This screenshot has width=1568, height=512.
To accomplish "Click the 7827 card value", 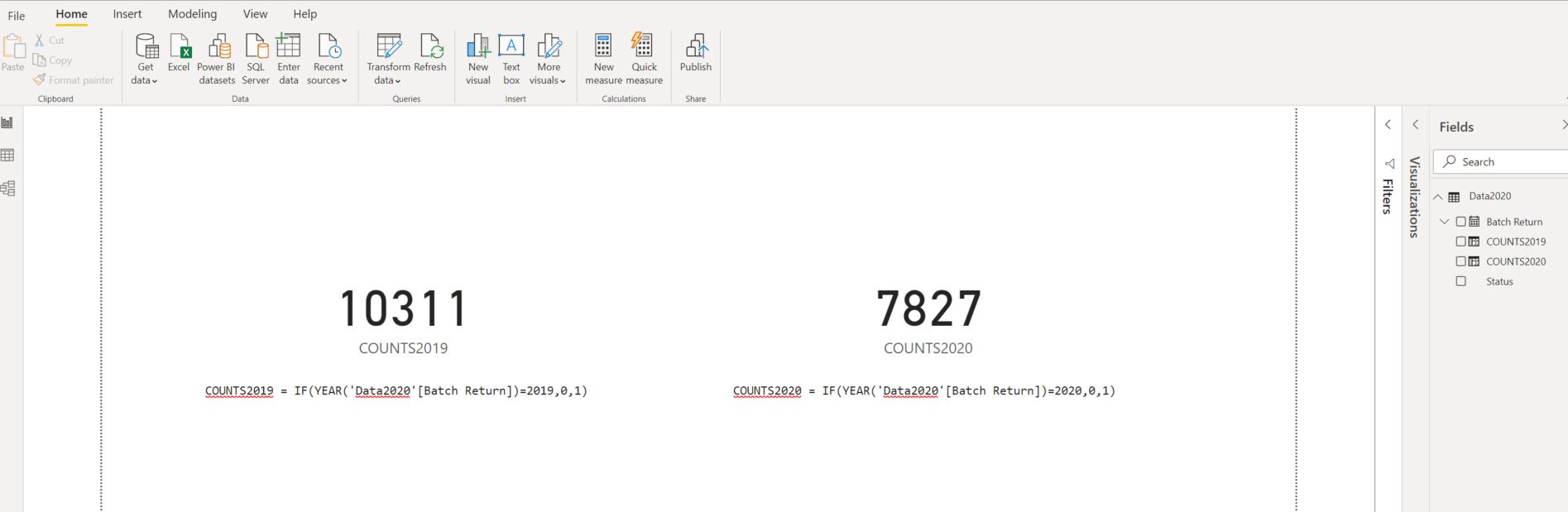I will pyautogui.click(x=928, y=308).
